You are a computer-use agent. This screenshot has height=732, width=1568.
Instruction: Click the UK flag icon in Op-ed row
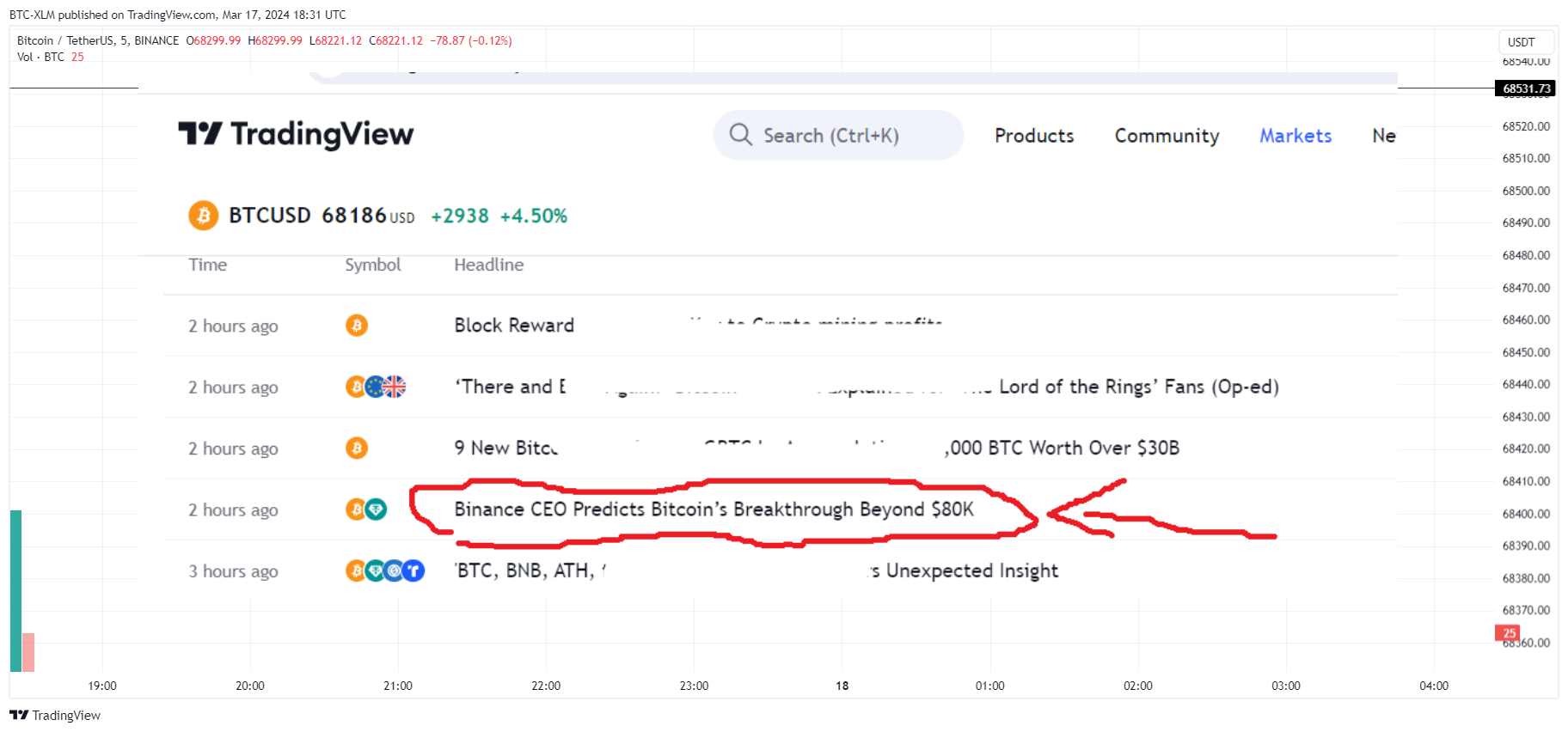(x=395, y=387)
